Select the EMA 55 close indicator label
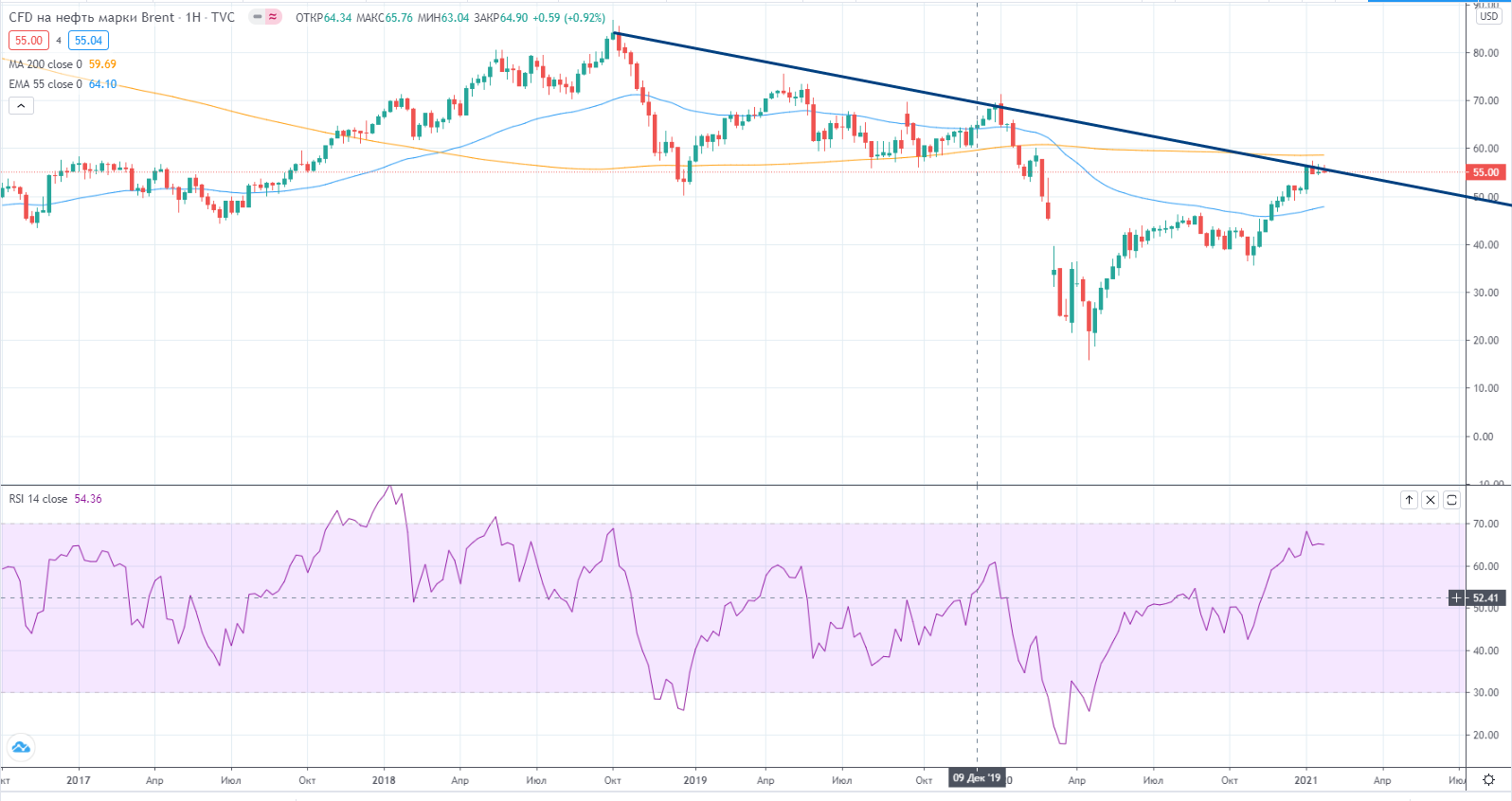The height and width of the screenshot is (801, 1512). pos(45,84)
